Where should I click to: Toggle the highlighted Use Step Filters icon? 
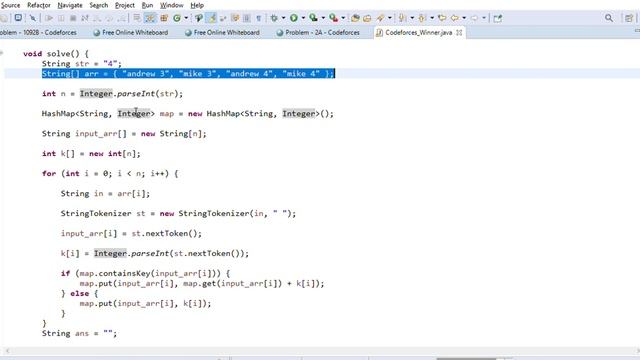150,18
